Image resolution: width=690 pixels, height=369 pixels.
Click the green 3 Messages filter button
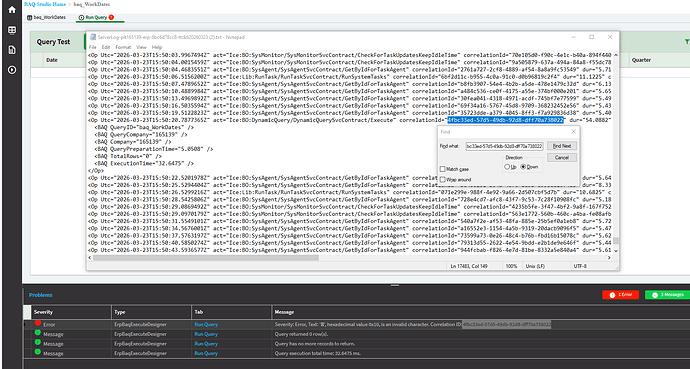click(667, 295)
